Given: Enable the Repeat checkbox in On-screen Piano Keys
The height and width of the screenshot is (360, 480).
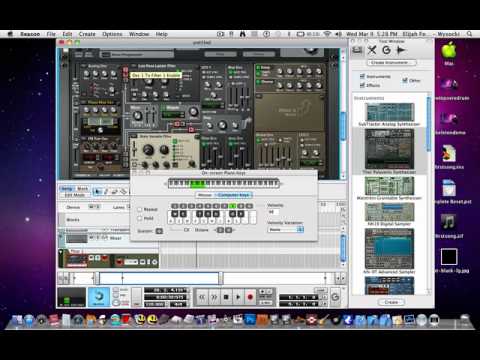Looking at the screenshot, I should point(140,209).
